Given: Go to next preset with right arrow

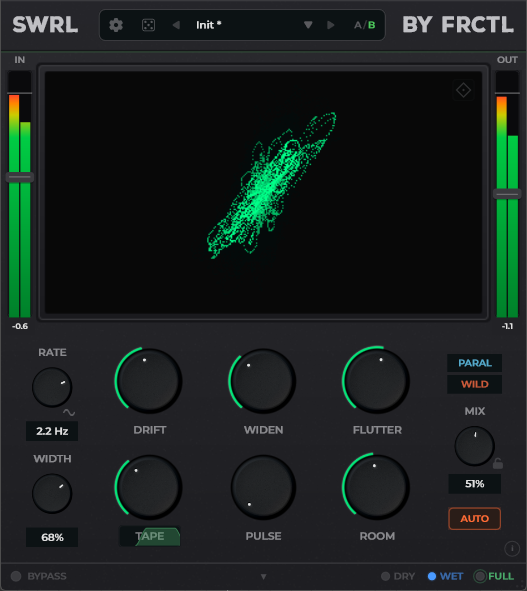Looking at the screenshot, I should pos(331,25).
